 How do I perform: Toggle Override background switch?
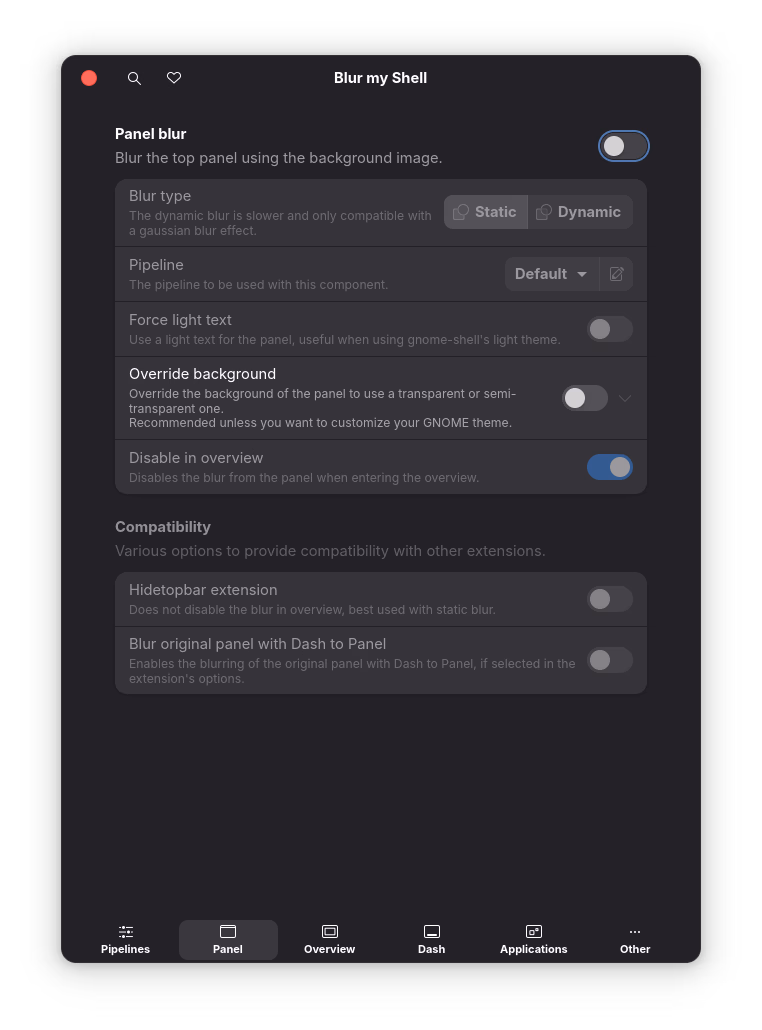585,398
